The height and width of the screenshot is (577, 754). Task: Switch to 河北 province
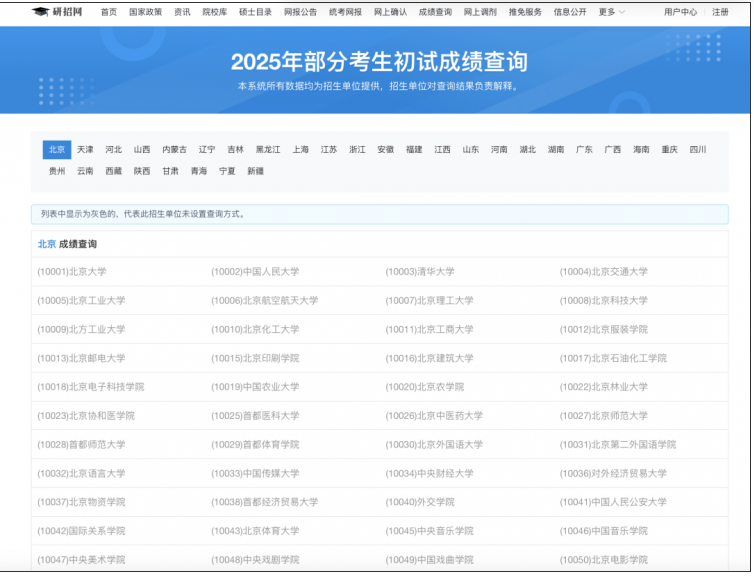(113, 150)
